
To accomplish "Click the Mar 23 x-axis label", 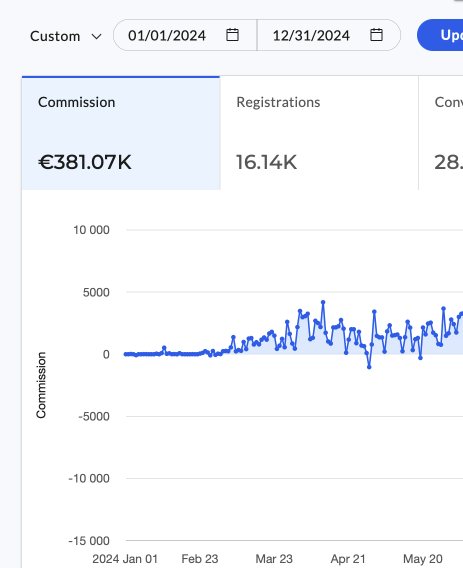I will click(x=274, y=559).
